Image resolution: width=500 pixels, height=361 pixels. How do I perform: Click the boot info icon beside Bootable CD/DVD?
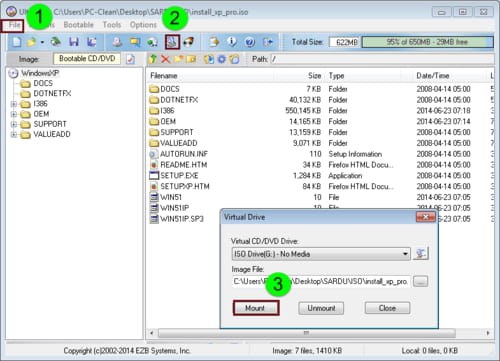(x=130, y=59)
